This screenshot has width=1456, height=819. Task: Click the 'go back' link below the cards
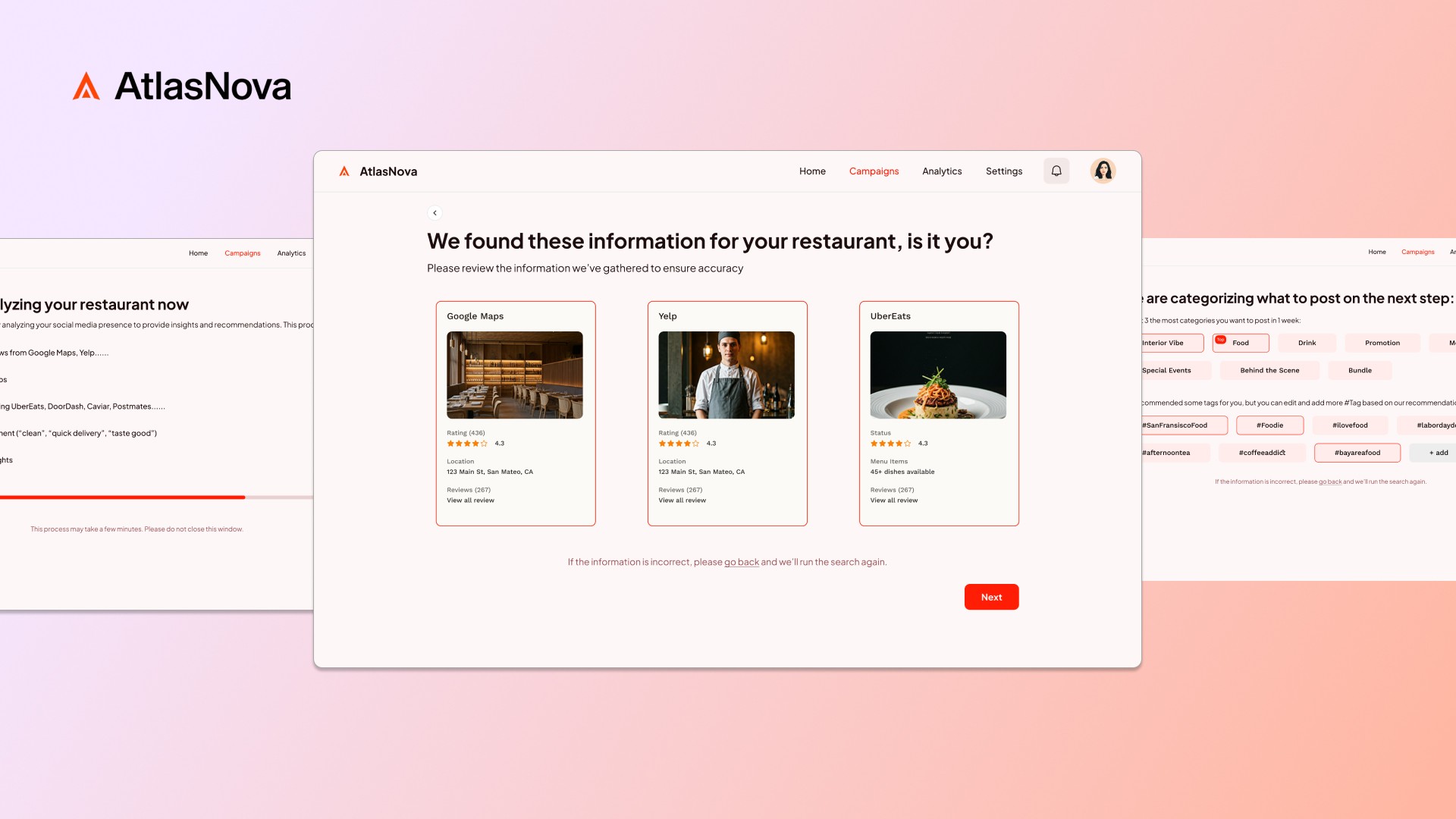(741, 563)
